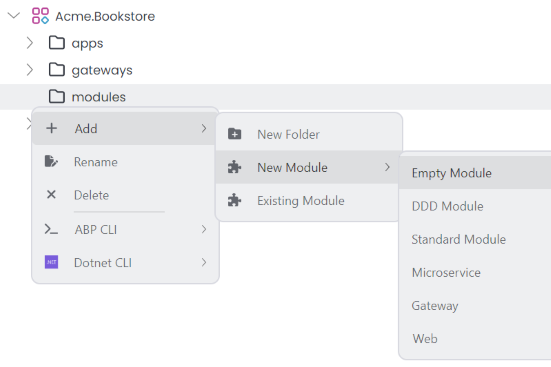The image size is (551, 367).
Task: Open the Add submenu arrow
Action: coord(204,128)
